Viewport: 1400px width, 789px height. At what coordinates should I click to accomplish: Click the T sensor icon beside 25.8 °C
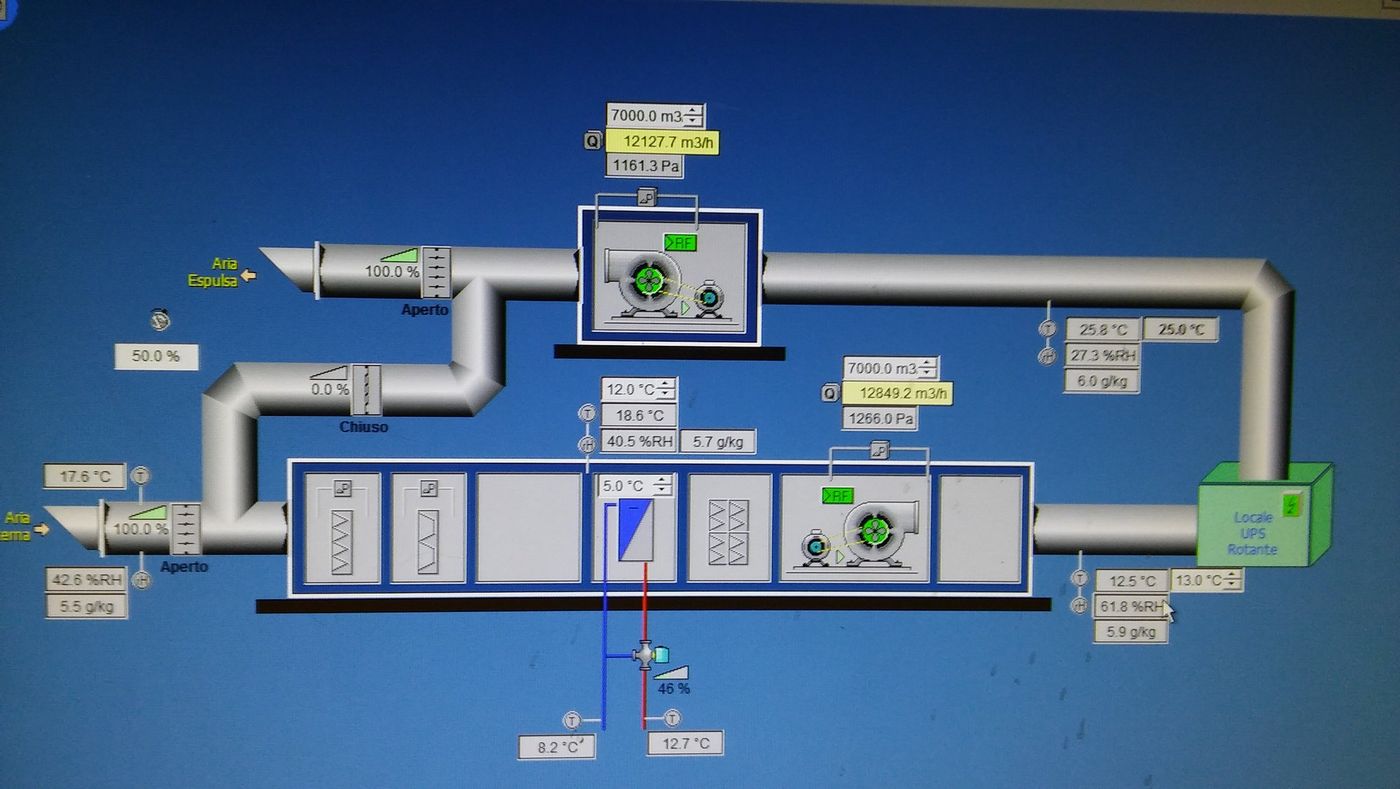pos(1047,328)
